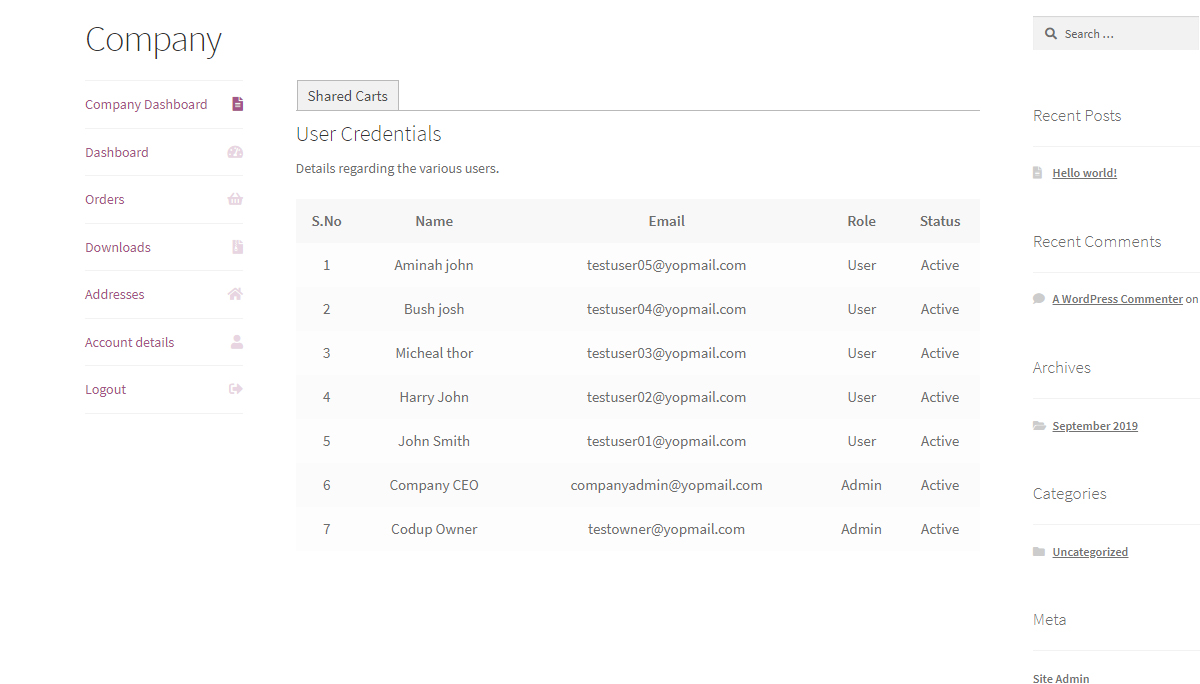This screenshot has height=684, width=1200.
Task: Visit the Site Admin link under Meta
Action: pyautogui.click(x=1060, y=678)
